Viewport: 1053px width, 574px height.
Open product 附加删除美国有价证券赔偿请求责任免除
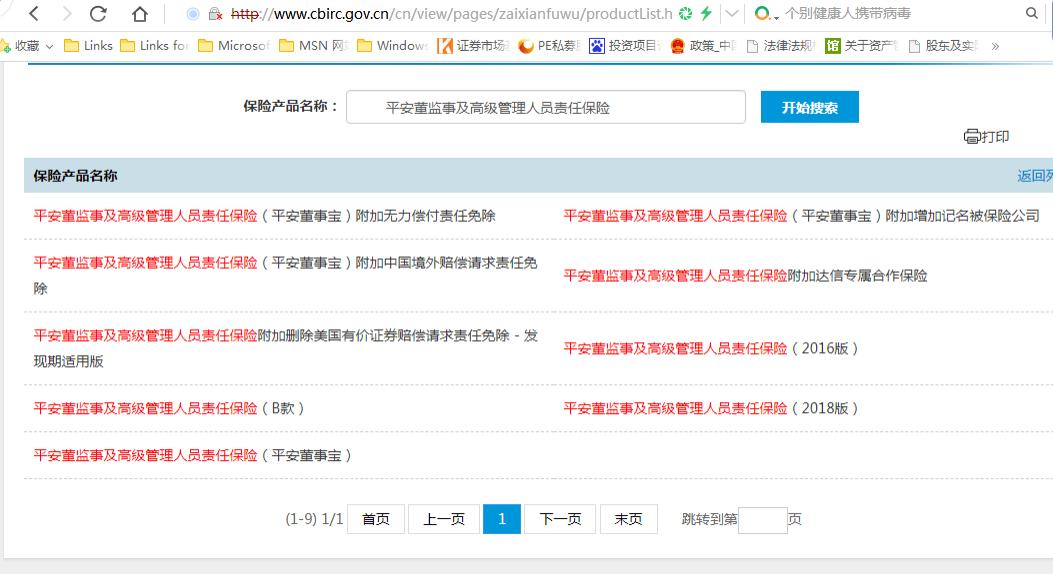[285, 348]
